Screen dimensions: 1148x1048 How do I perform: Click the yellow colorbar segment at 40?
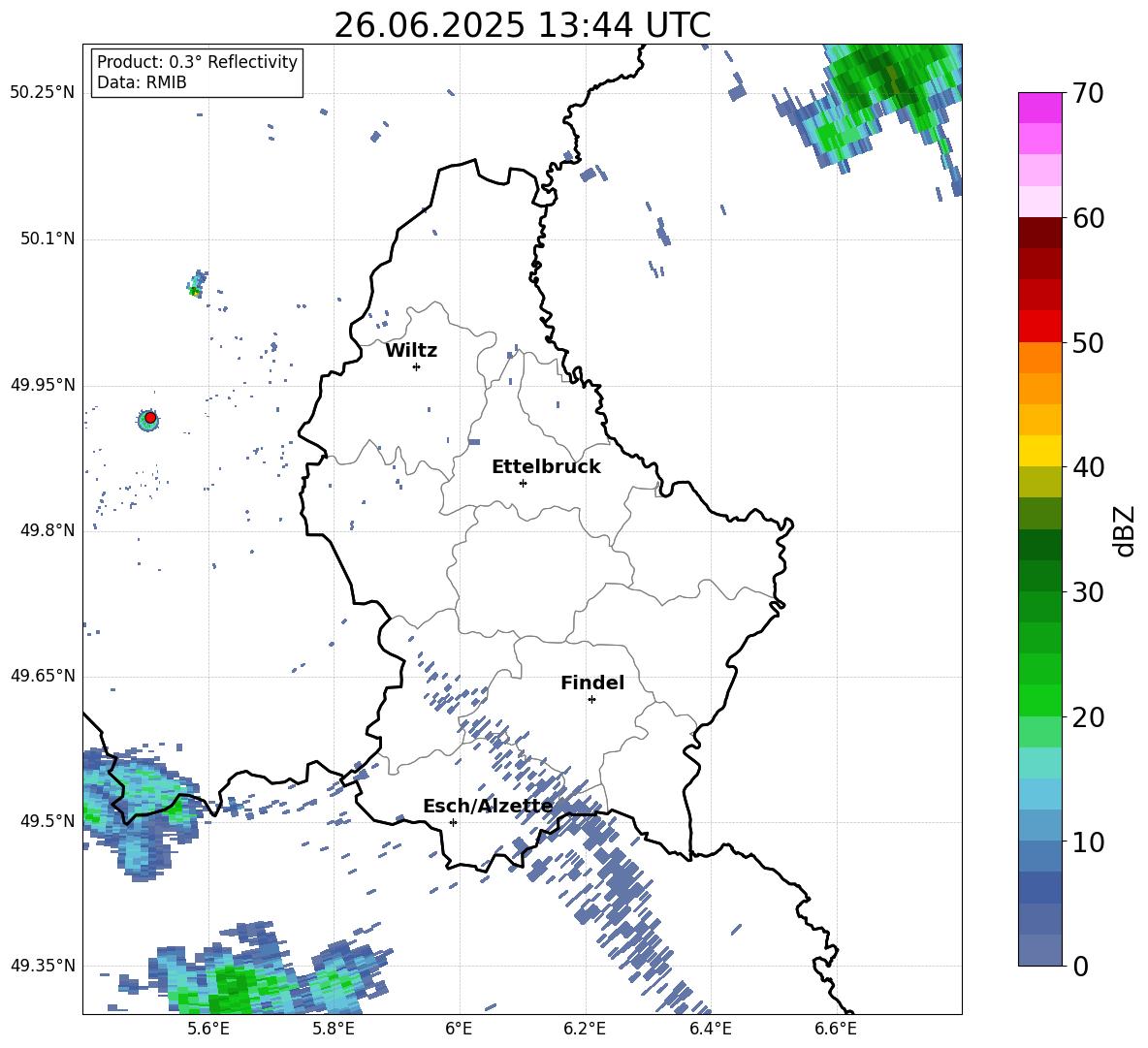[1039, 451]
